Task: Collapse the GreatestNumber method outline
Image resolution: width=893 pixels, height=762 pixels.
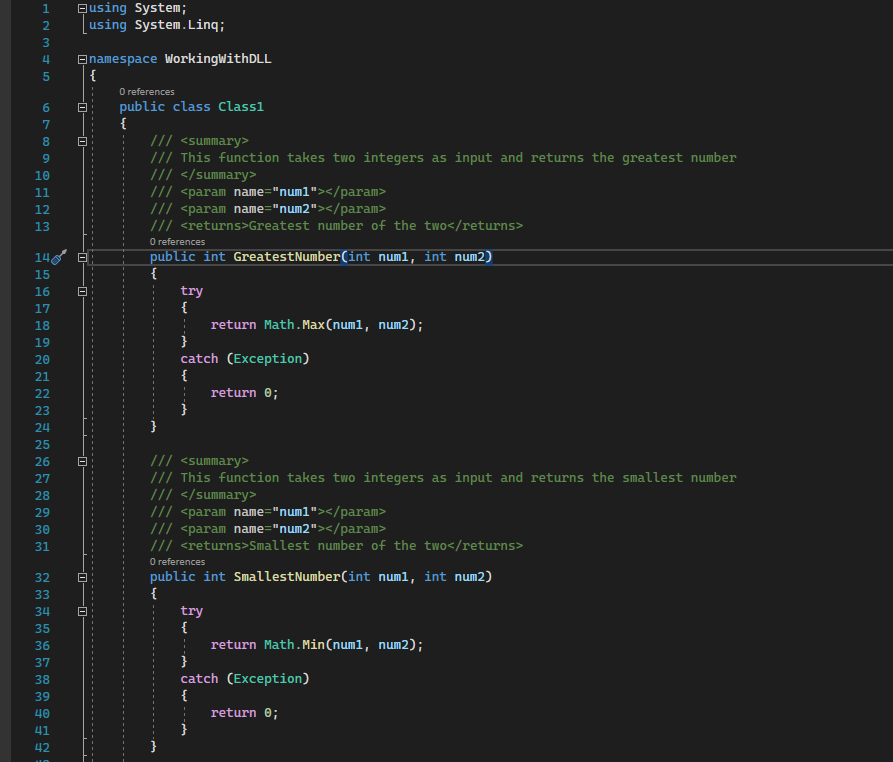Action: (x=82, y=257)
